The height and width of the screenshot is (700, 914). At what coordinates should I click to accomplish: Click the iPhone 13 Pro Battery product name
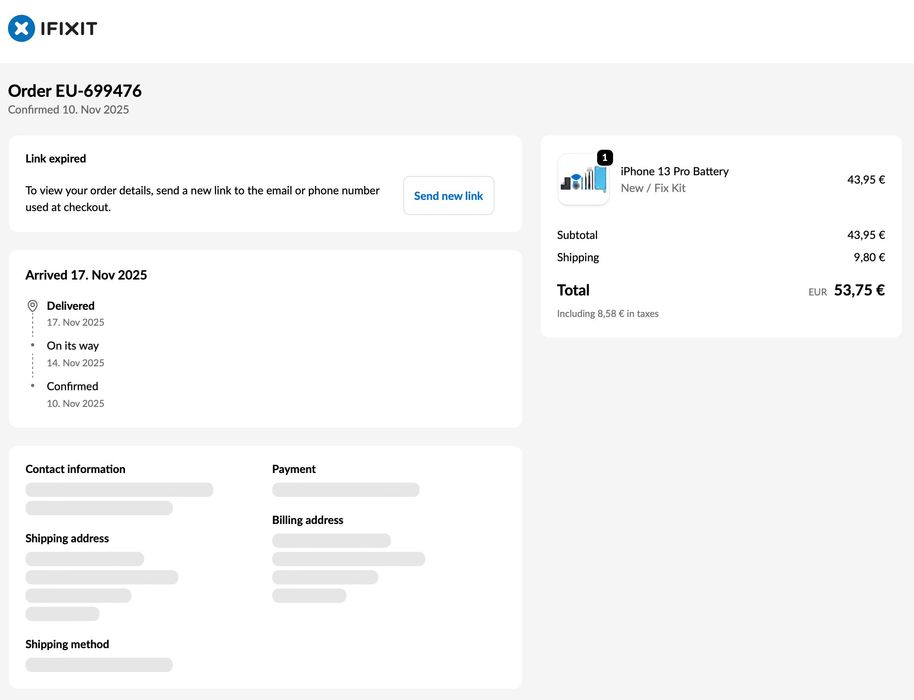(x=674, y=171)
